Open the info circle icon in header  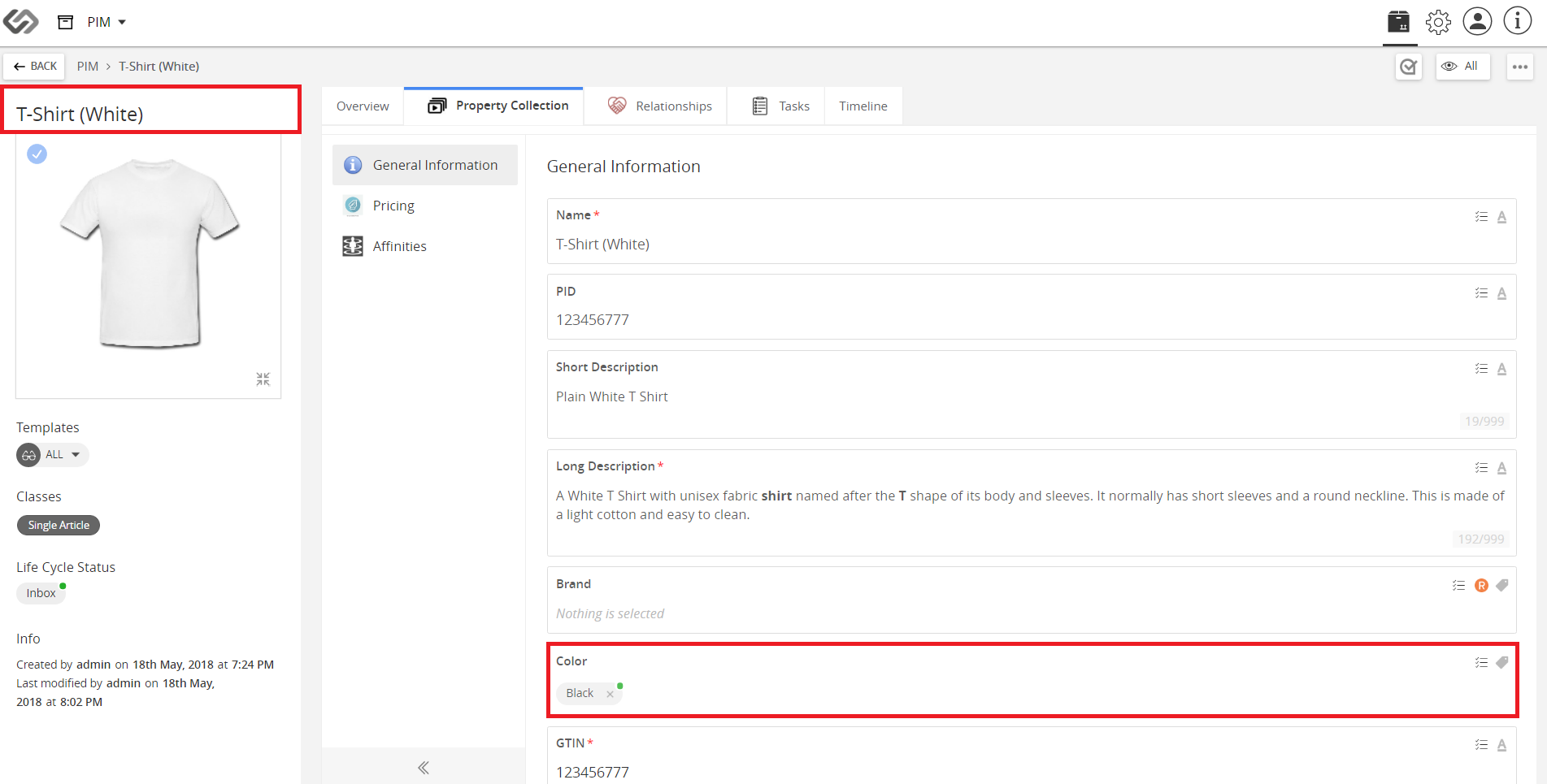click(1517, 21)
